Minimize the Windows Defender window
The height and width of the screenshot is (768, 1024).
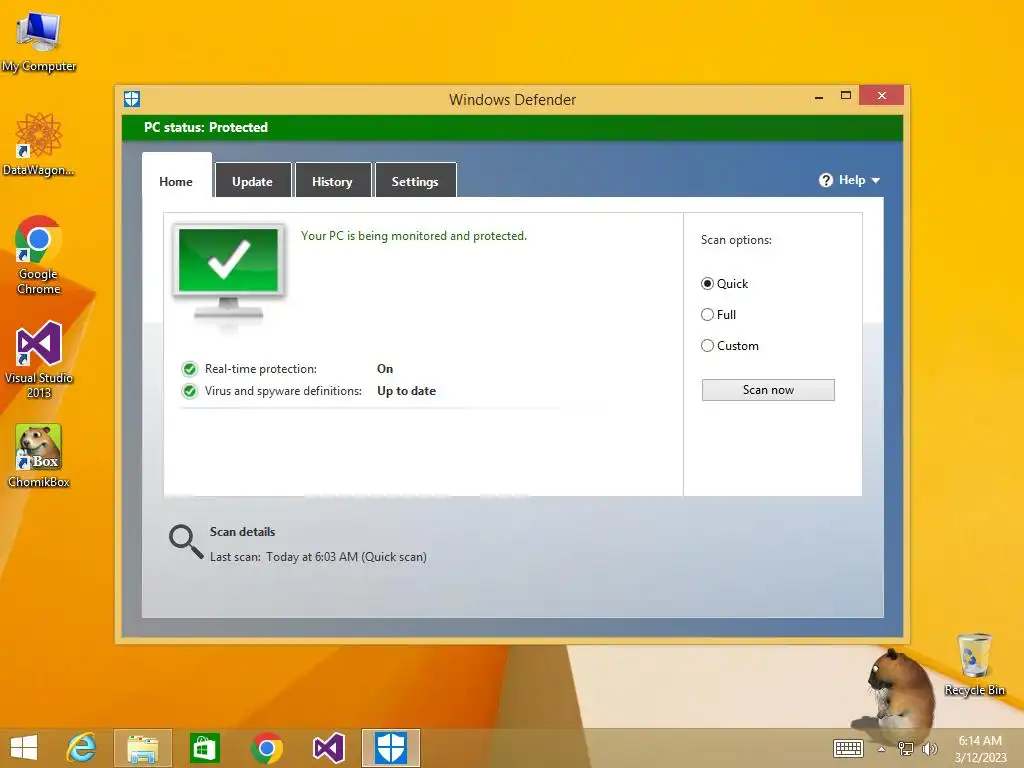819,97
